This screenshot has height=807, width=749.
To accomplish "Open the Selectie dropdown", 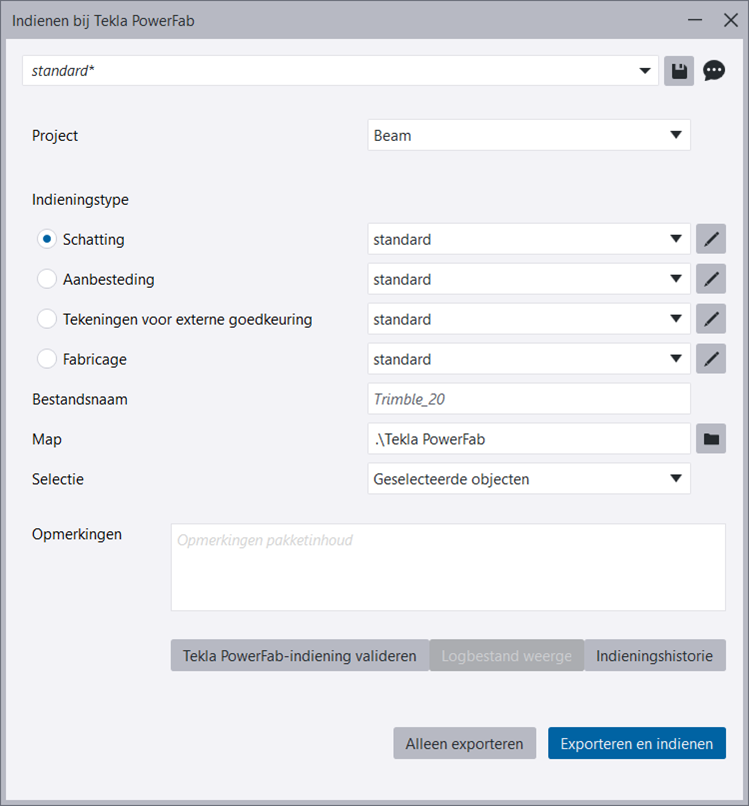I will 529,479.
